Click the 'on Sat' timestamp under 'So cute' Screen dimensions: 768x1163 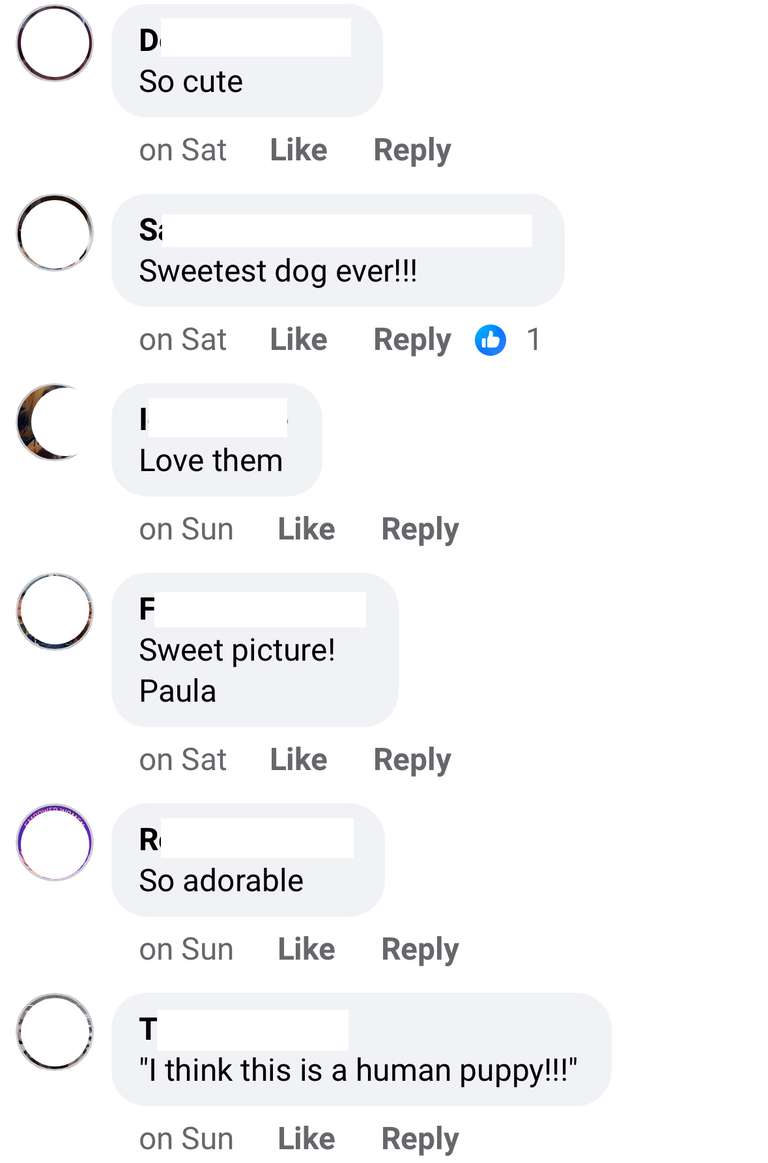(184, 150)
